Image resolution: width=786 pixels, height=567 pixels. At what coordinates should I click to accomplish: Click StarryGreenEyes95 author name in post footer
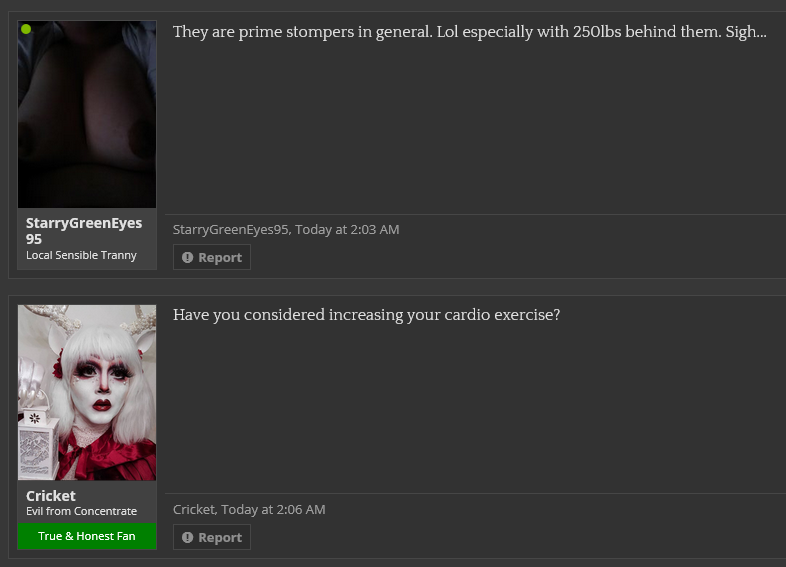231,230
